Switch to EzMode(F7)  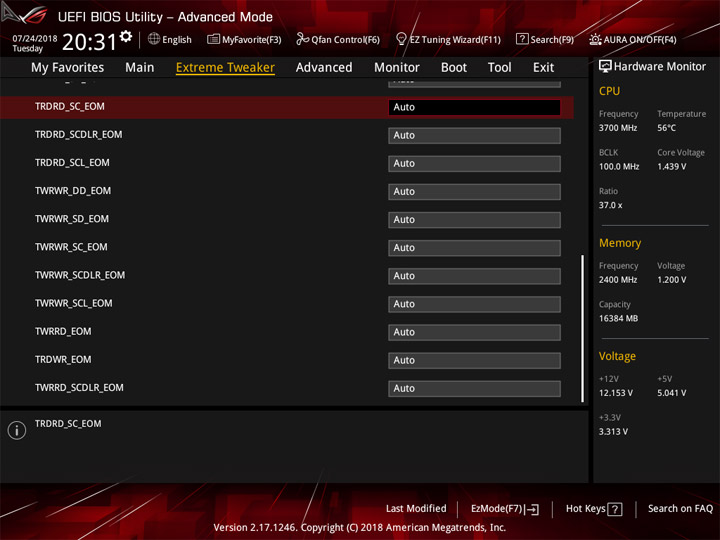click(x=505, y=509)
